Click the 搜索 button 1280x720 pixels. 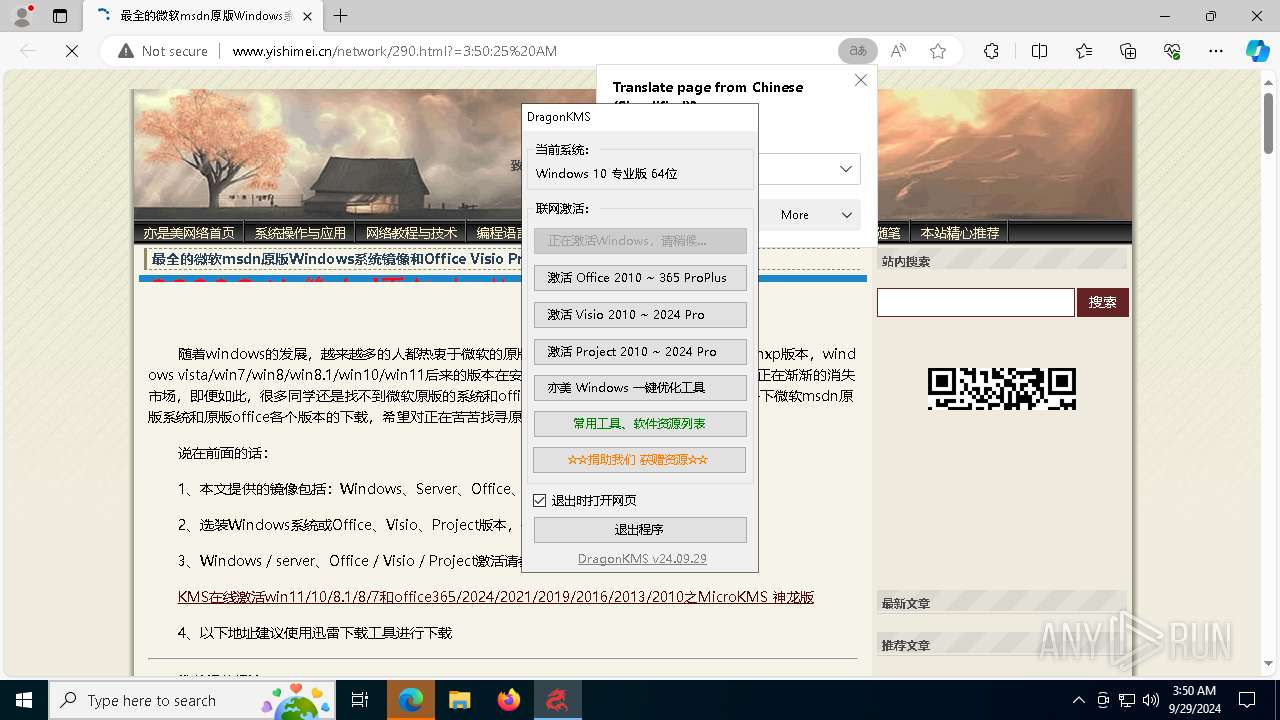tap(1103, 302)
